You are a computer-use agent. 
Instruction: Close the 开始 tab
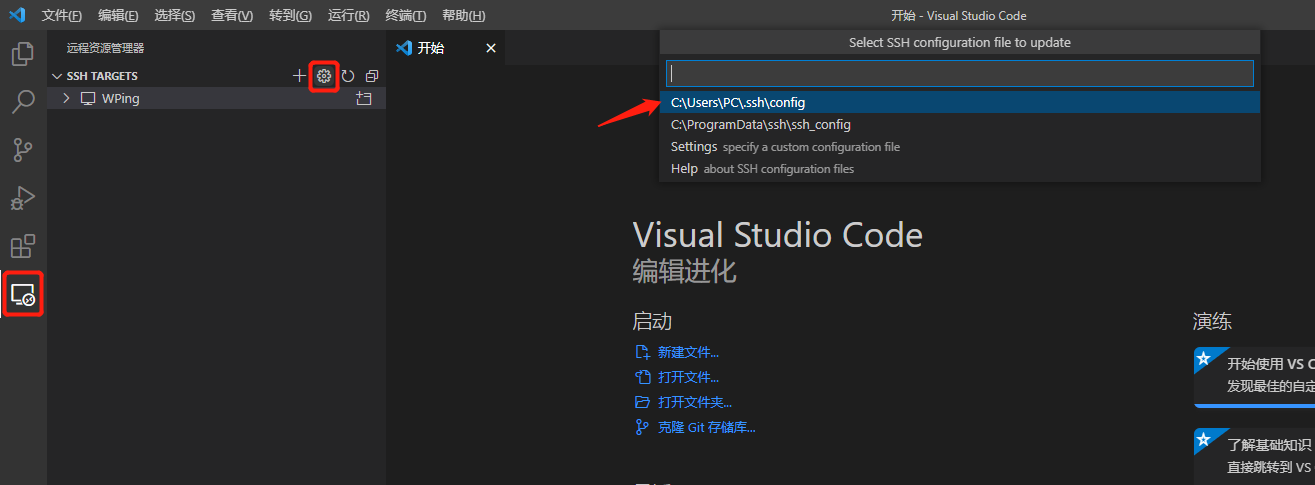[490, 48]
